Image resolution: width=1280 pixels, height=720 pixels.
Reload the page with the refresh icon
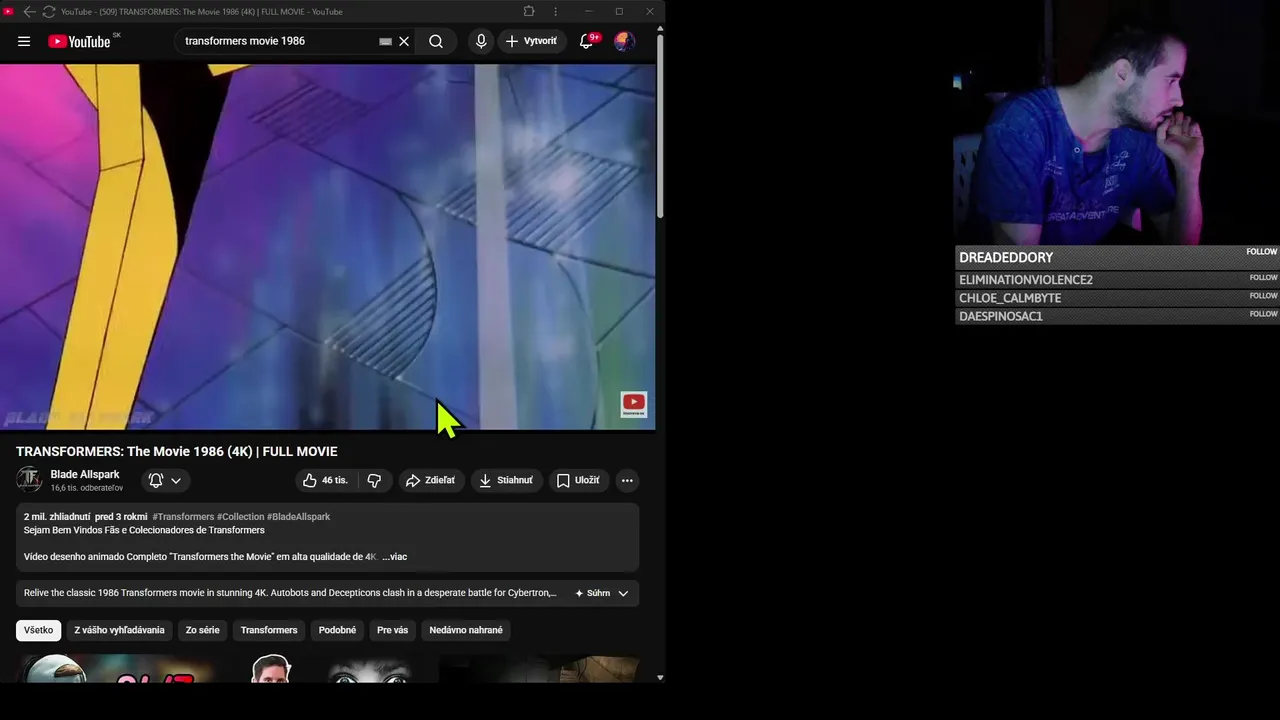(48, 11)
